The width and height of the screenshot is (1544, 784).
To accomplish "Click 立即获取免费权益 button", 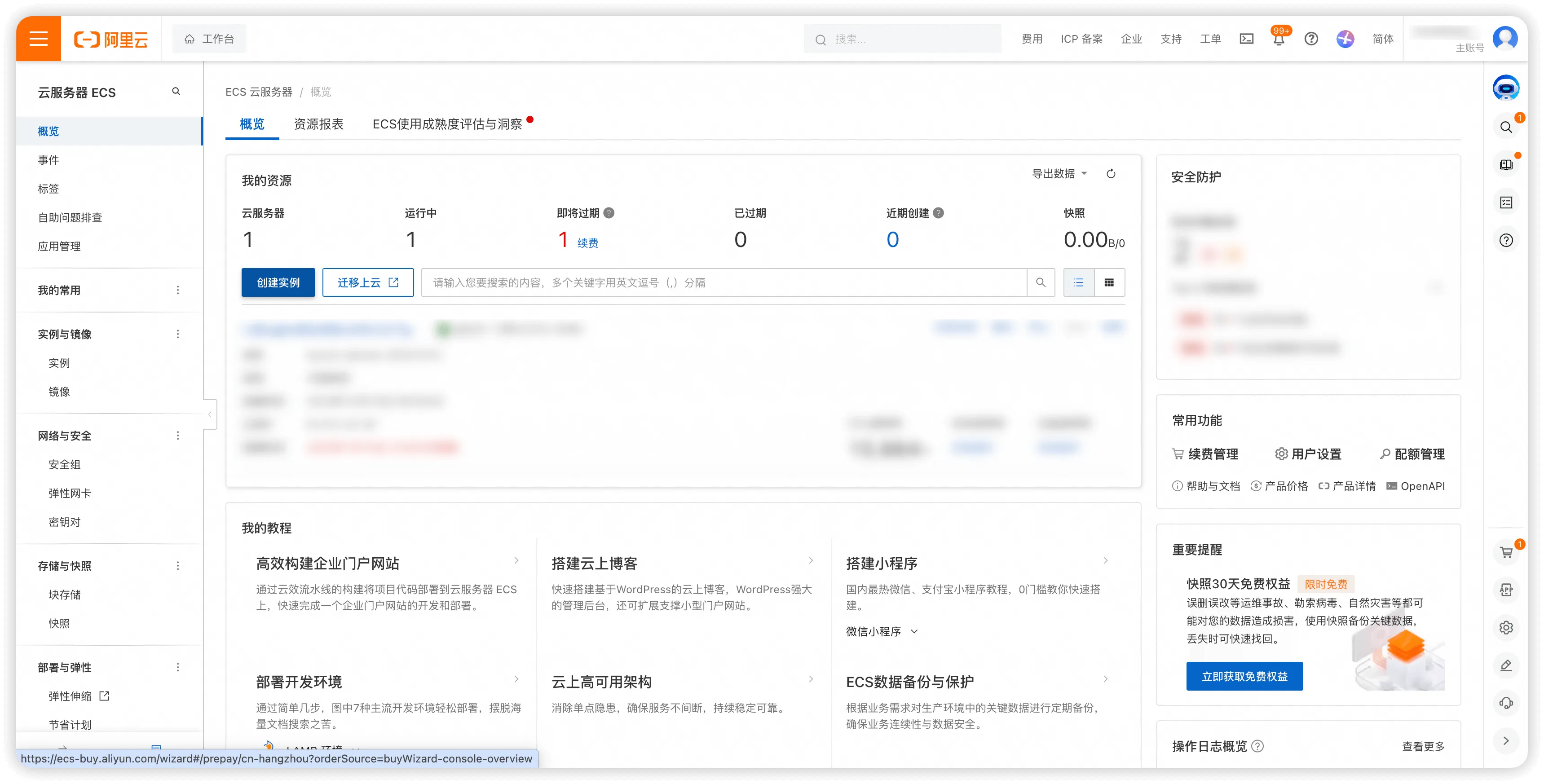I will [x=1244, y=676].
